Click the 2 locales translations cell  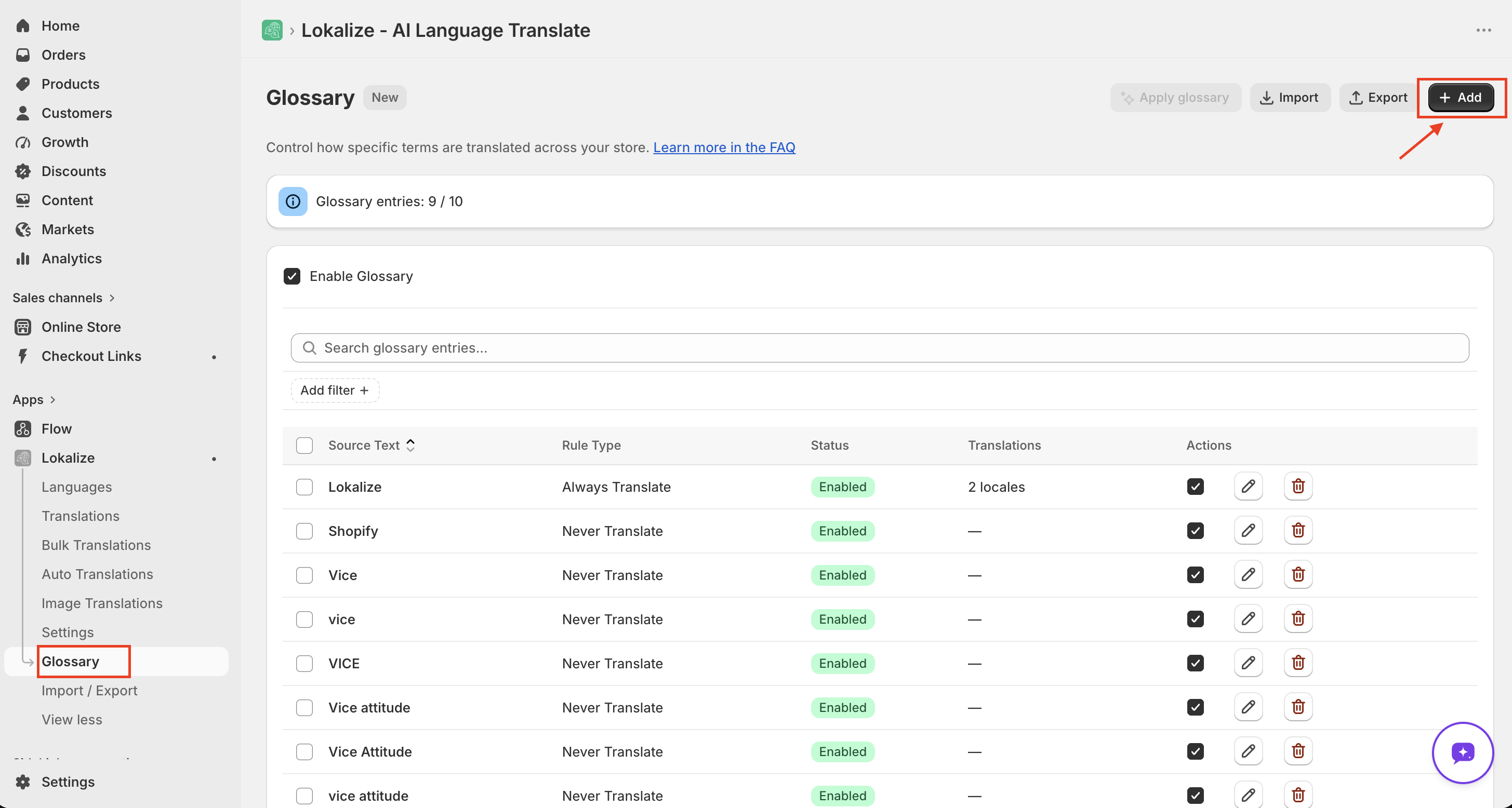pos(996,487)
